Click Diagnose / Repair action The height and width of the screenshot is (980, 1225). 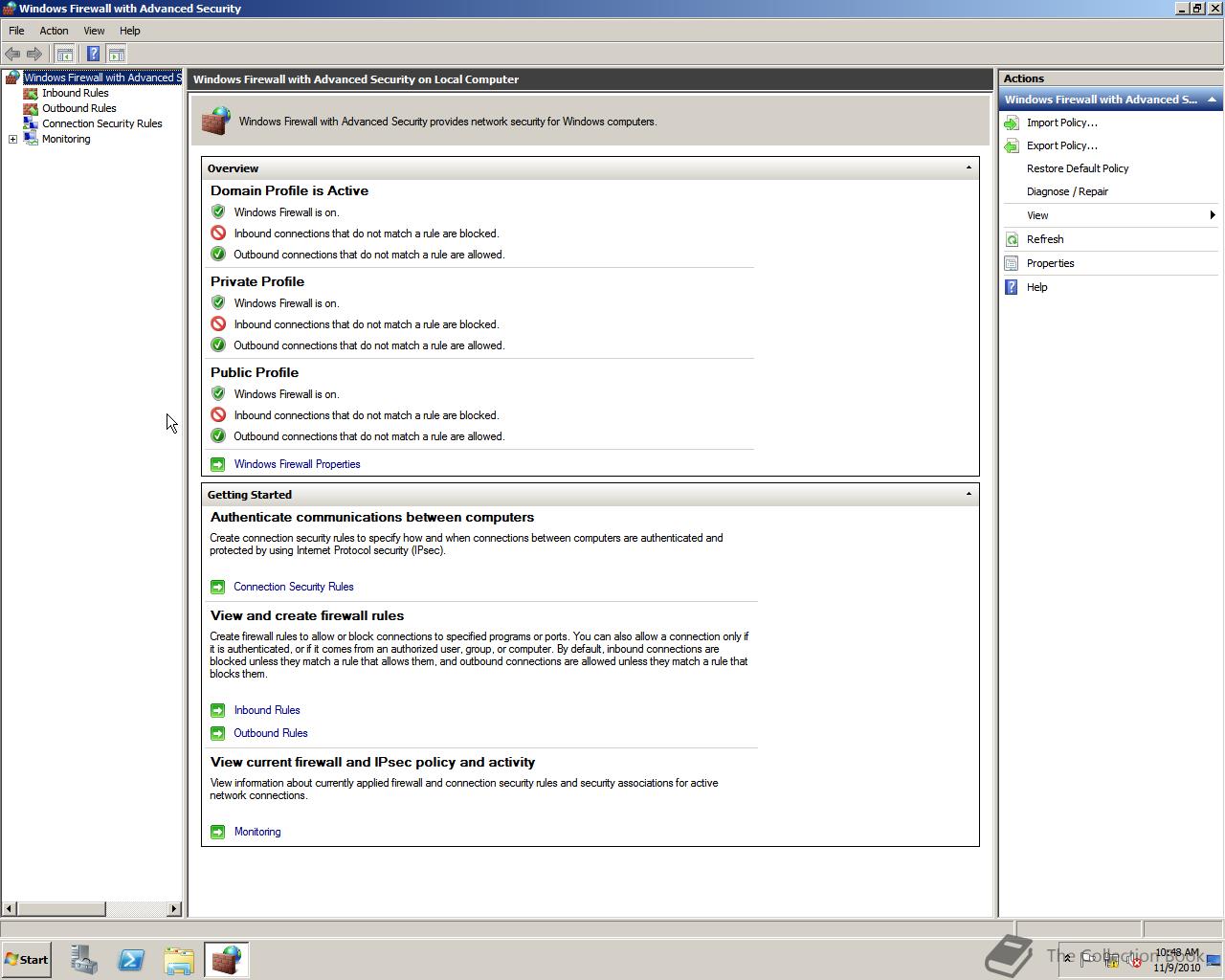click(1067, 191)
